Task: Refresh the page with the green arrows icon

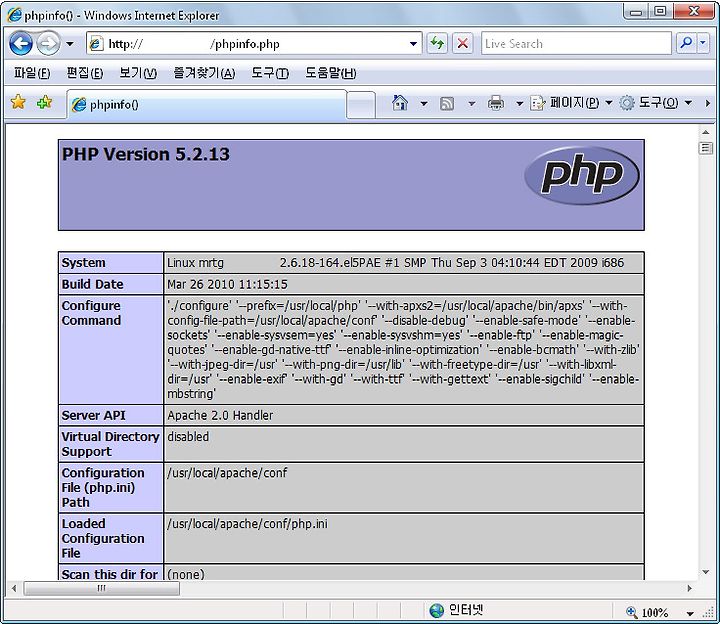Action: coord(437,44)
